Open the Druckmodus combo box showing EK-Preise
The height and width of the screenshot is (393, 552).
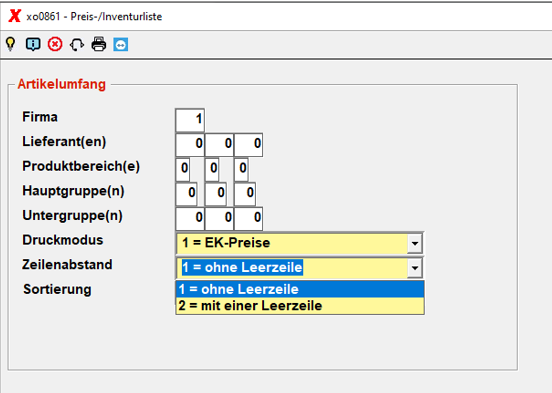pyautogui.click(x=299, y=243)
